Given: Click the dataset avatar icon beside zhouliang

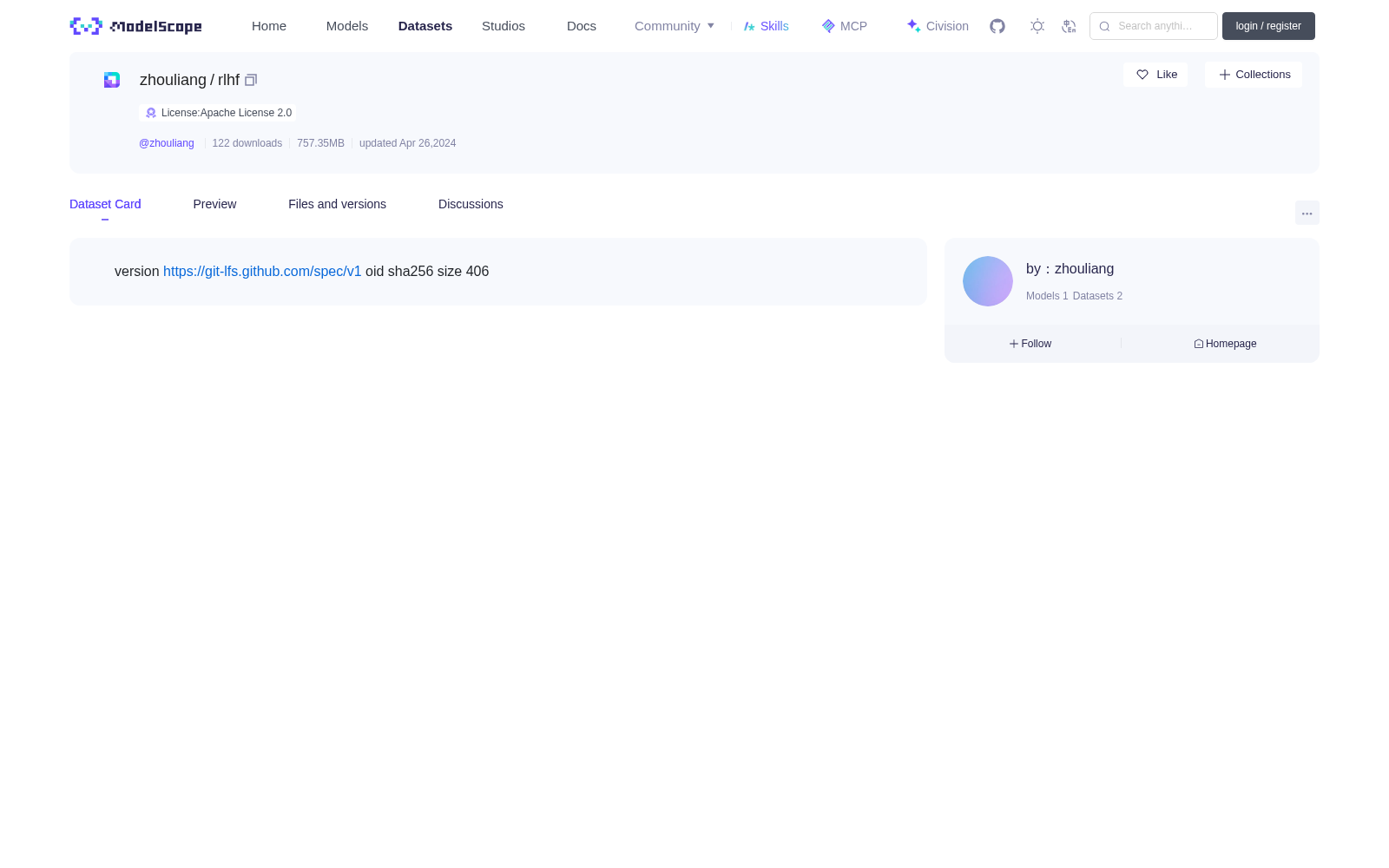Looking at the screenshot, I should [112, 80].
